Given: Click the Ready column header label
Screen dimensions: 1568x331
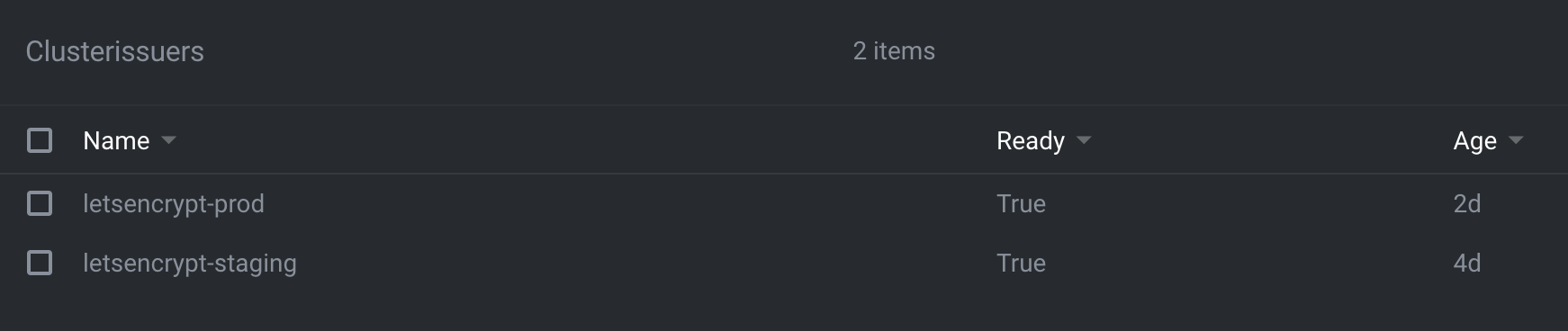Looking at the screenshot, I should coord(1031,140).
